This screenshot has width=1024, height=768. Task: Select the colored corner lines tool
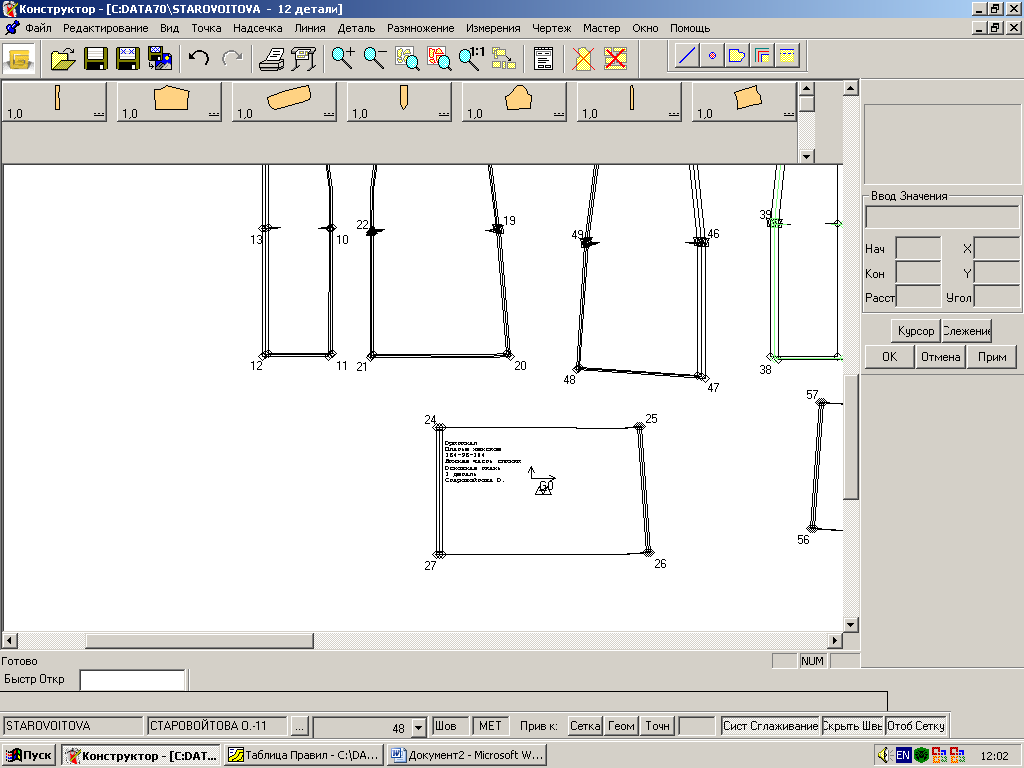coord(761,56)
